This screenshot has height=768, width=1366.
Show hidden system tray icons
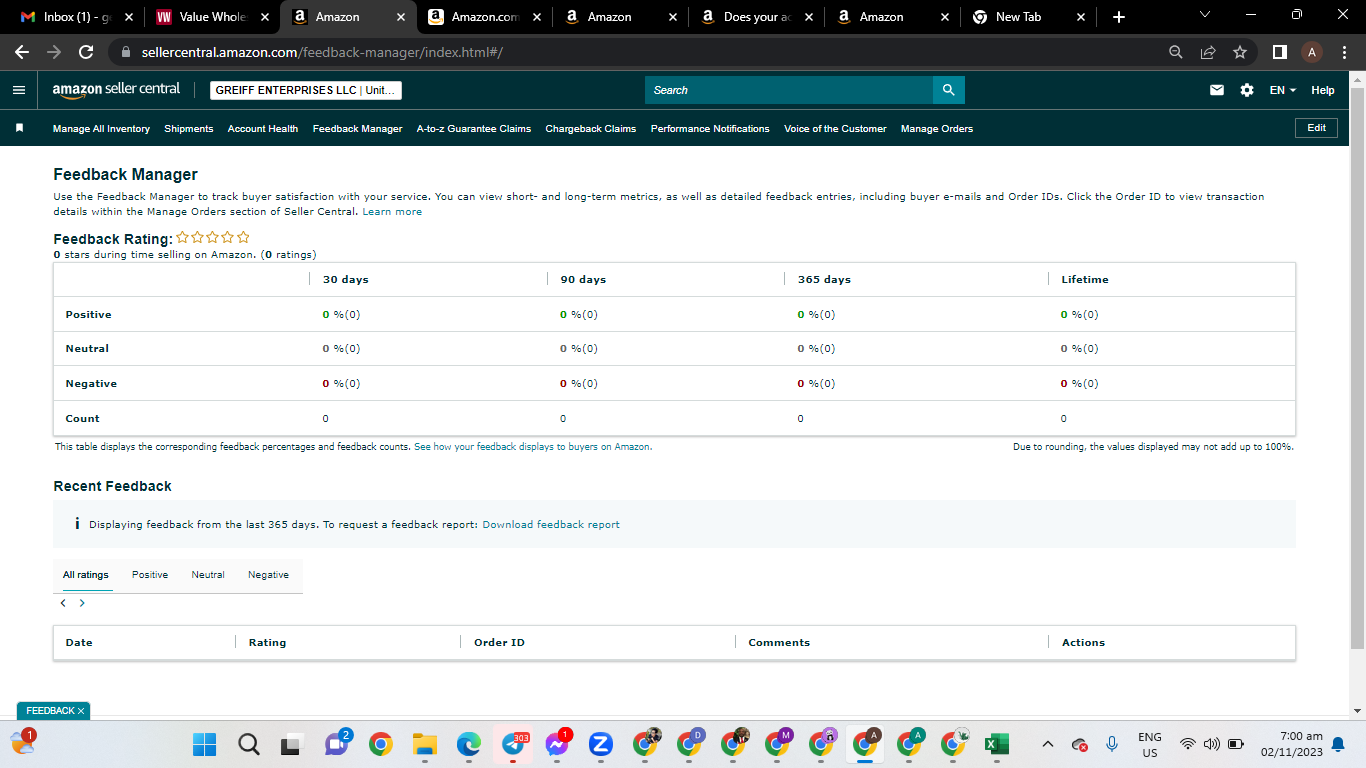[1047, 744]
